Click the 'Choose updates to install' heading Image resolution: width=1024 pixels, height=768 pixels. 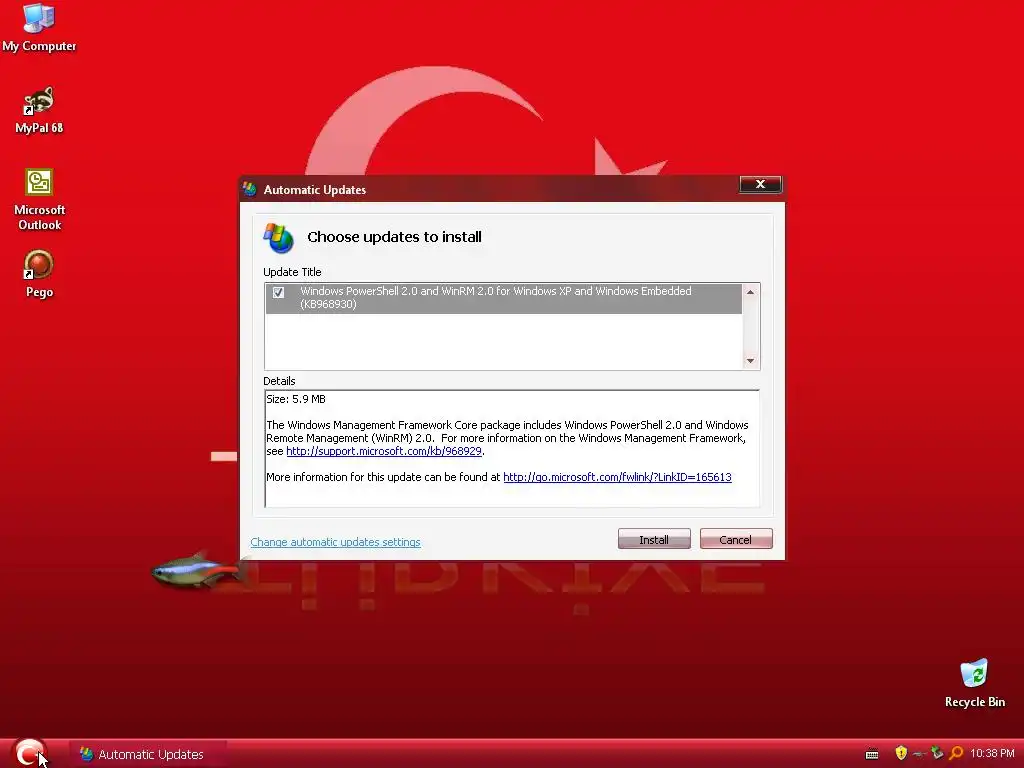point(394,237)
